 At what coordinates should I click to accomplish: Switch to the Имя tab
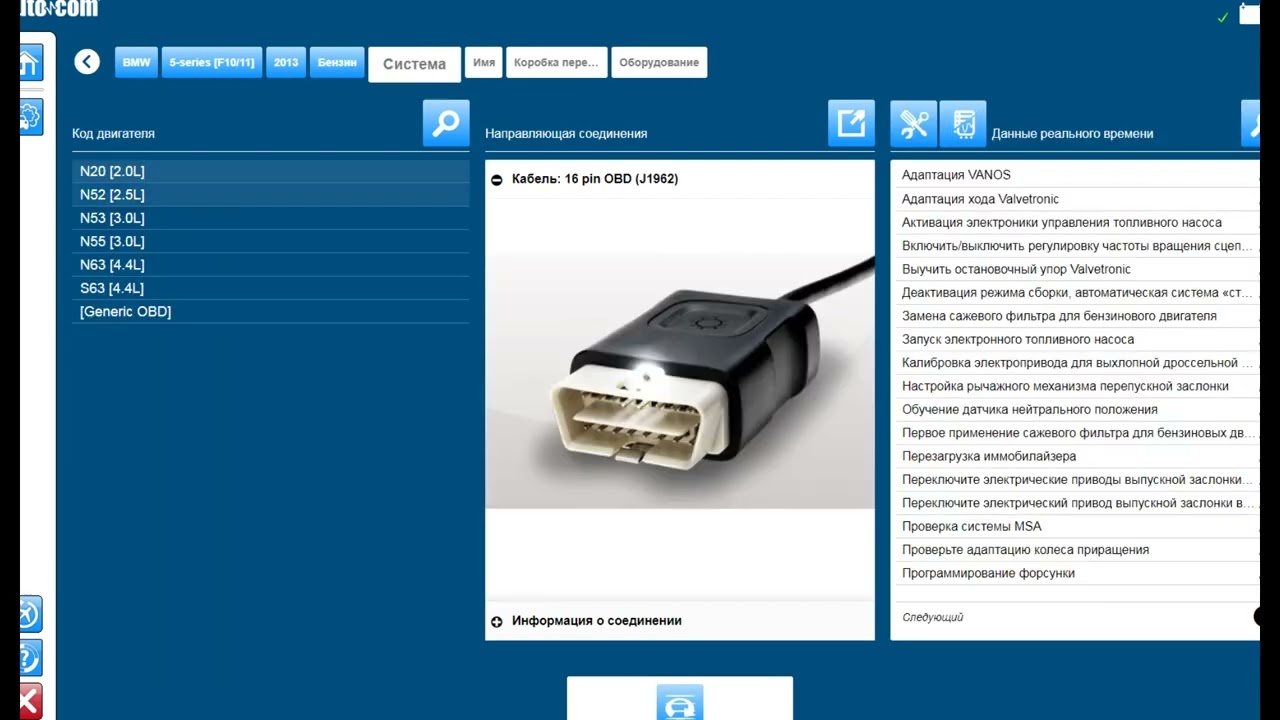pos(484,62)
